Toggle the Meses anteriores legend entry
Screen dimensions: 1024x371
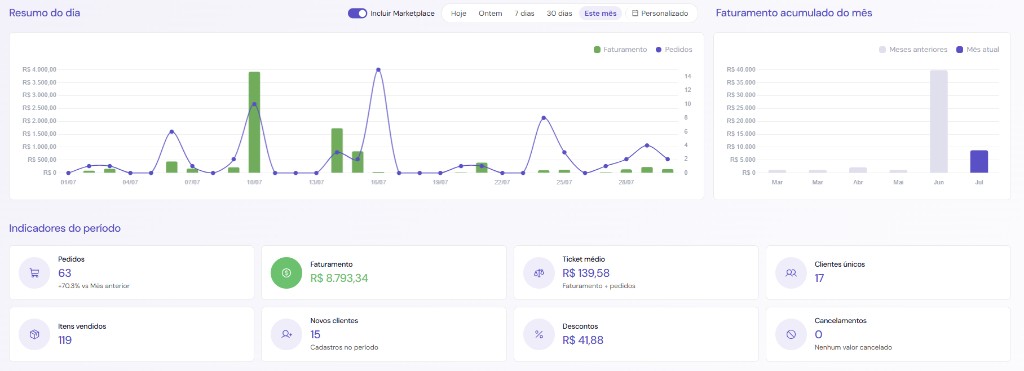(913, 50)
